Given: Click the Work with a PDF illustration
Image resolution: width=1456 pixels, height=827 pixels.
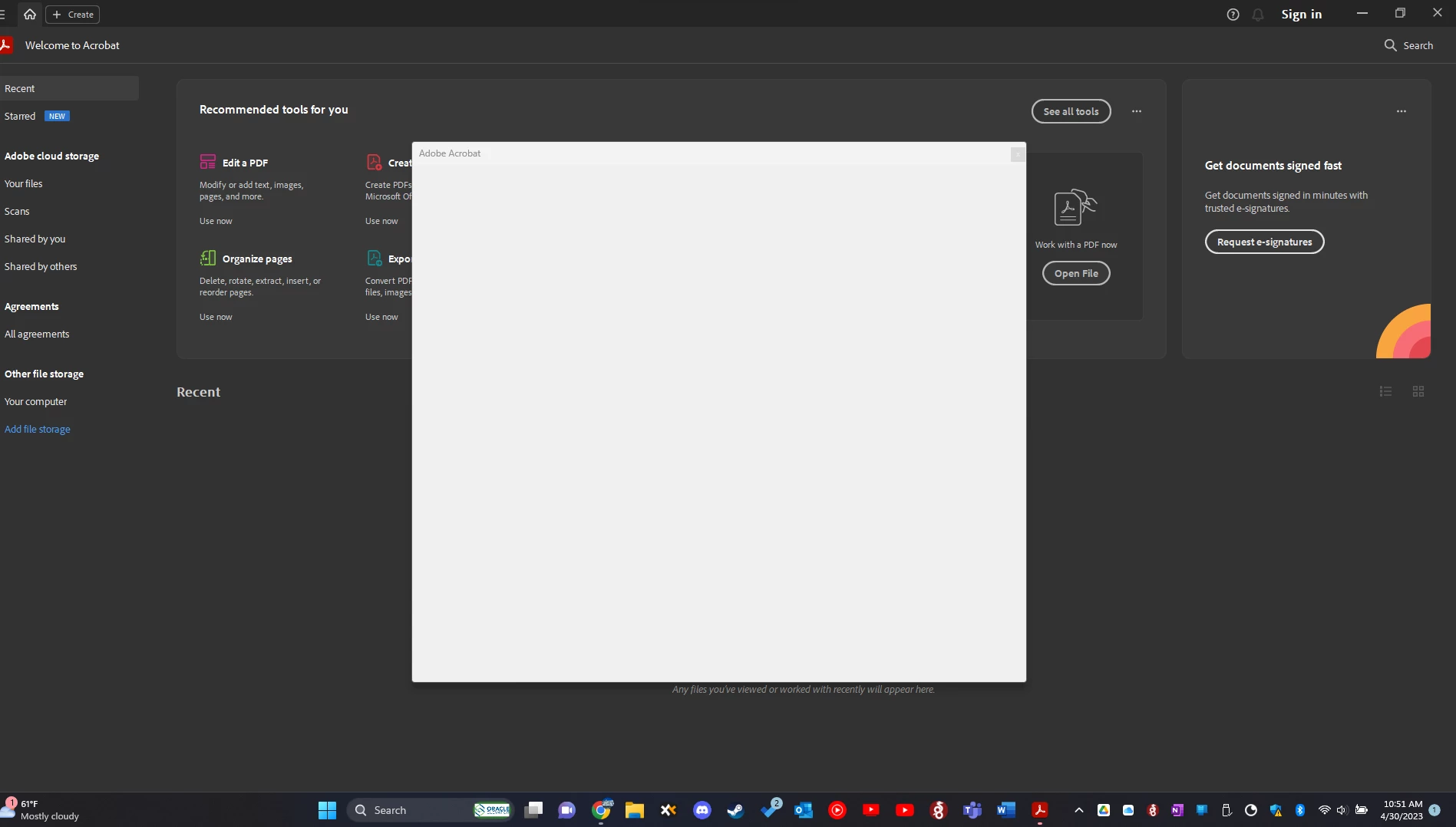Looking at the screenshot, I should tap(1075, 207).
